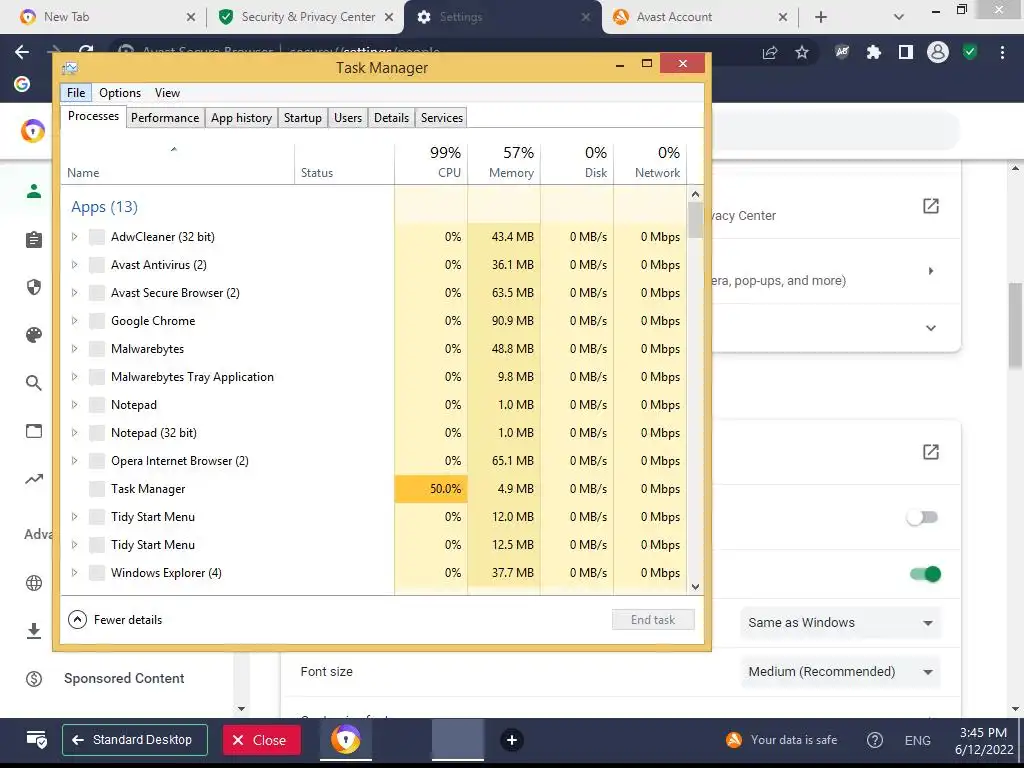
Task: Switch to the Security & Privacy Center tab
Action: coord(305,17)
